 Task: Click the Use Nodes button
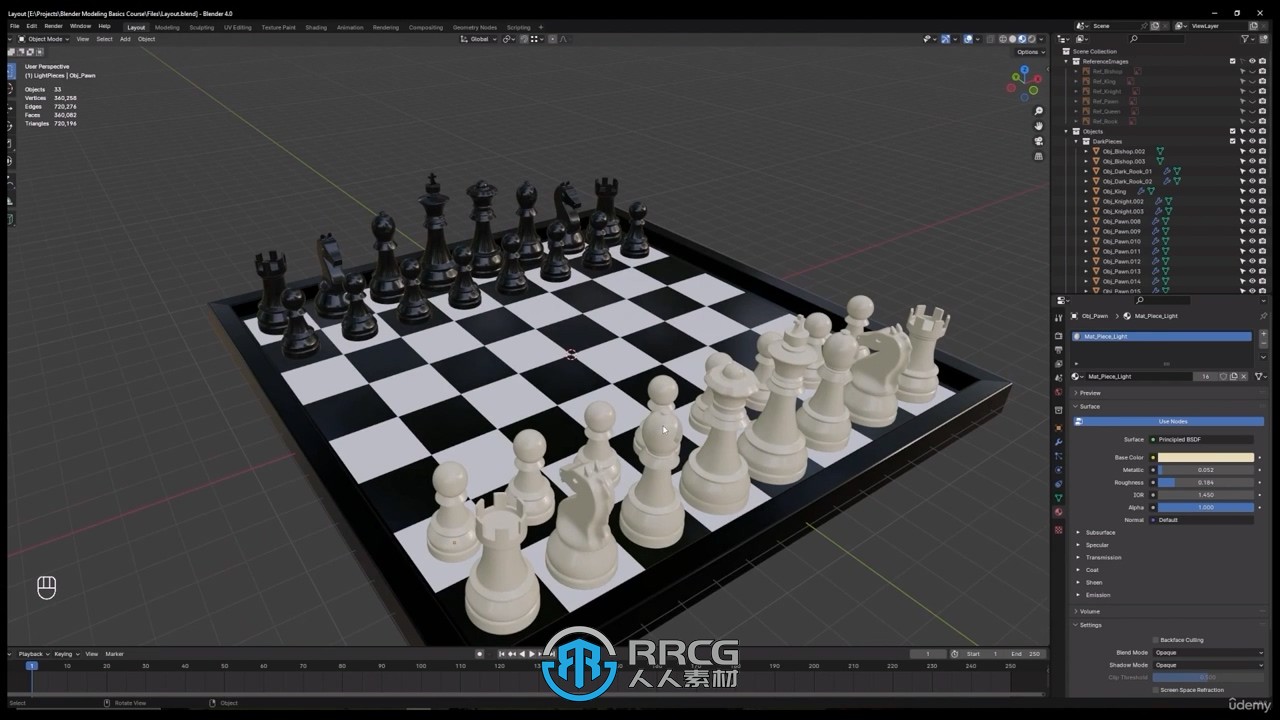pos(1172,421)
